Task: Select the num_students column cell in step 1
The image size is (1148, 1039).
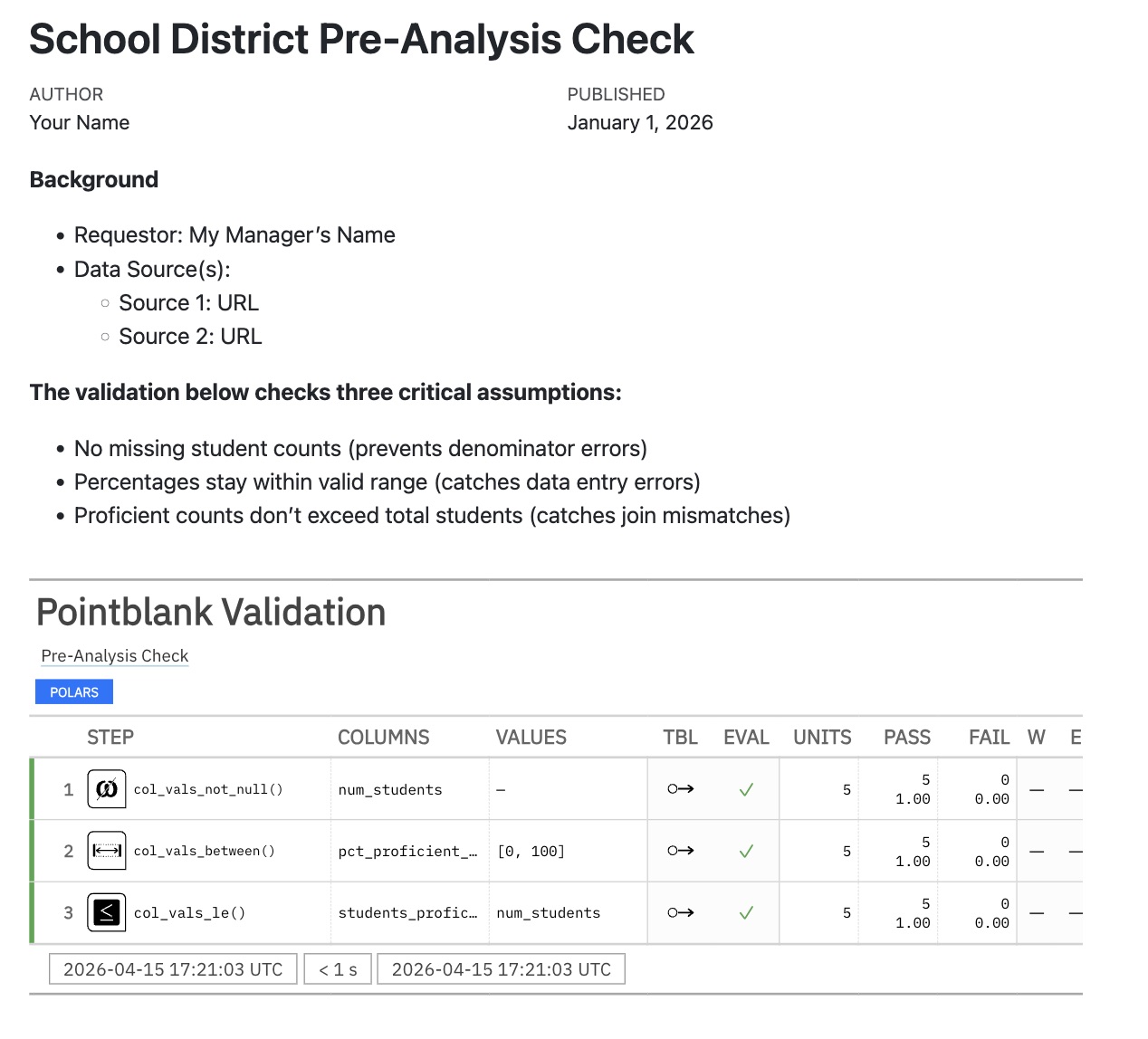Action: pyautogui.click(x=390, y=790)
